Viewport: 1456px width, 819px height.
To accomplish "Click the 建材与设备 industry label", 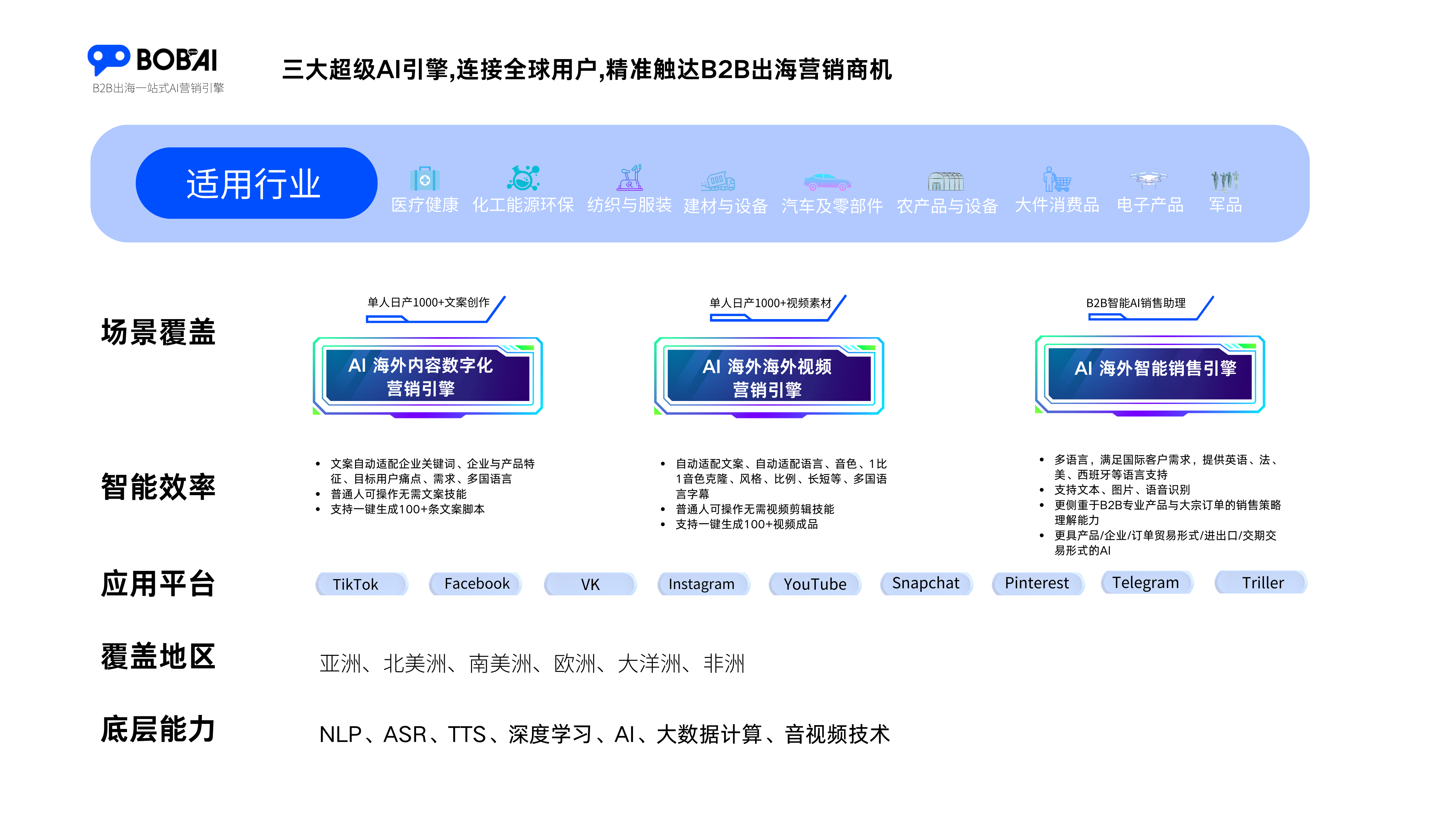I will [725, 206].
